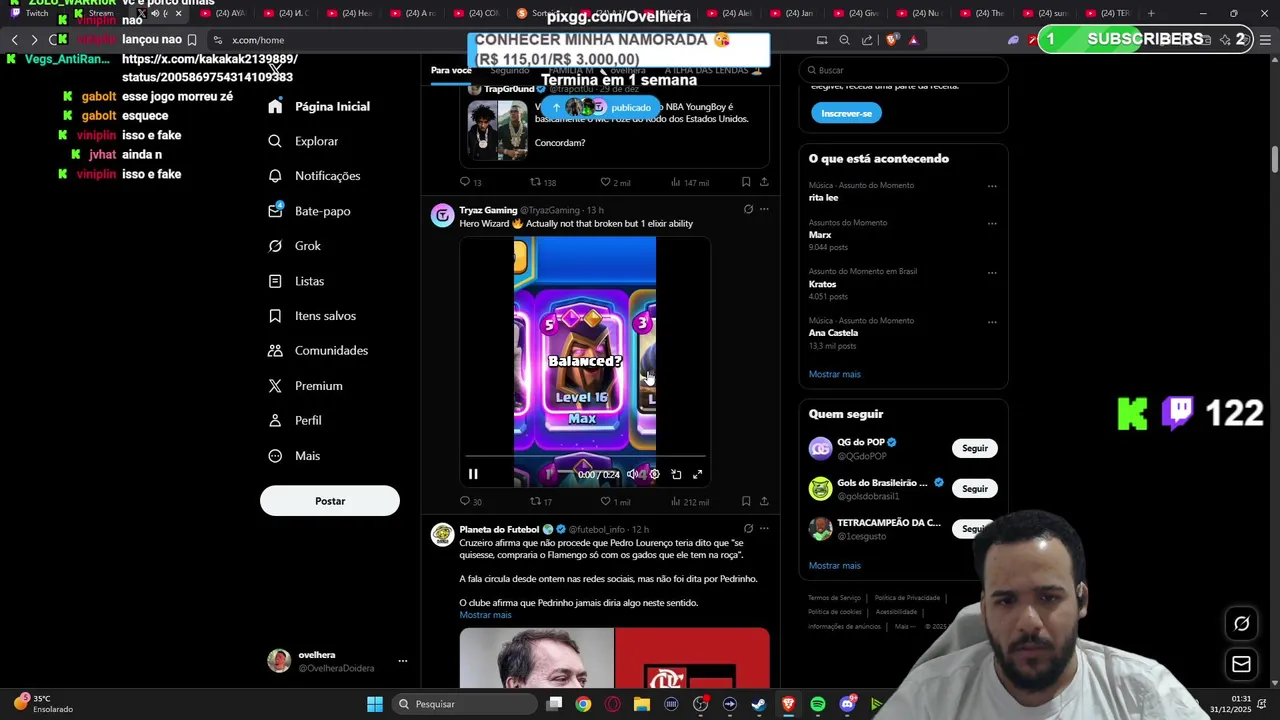Open Premium subscription page
Image resolution: width=1280 pixels, height=720 pixels.
click(x=306, y=386)
